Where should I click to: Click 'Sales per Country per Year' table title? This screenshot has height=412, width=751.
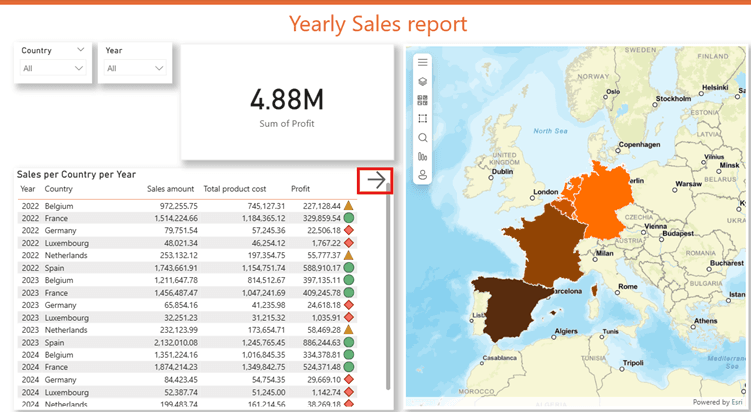pyautogui.click(x=76, y=174)
